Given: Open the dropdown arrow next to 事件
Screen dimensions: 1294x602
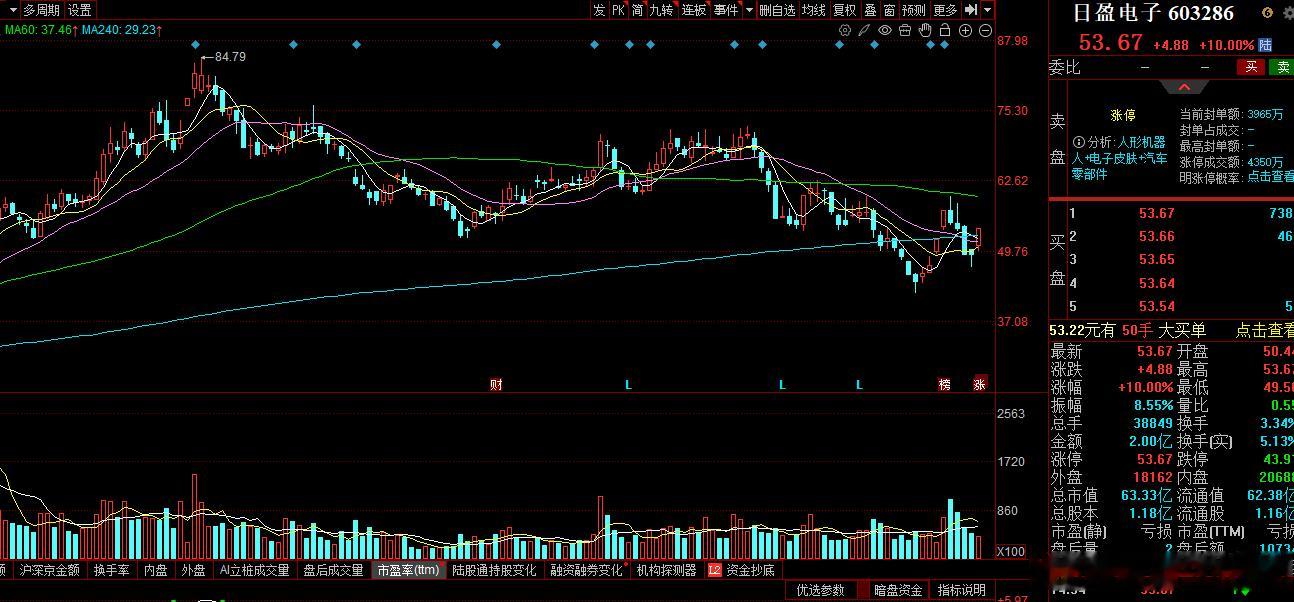Looking at the screenshot, I should pos(749,9).
